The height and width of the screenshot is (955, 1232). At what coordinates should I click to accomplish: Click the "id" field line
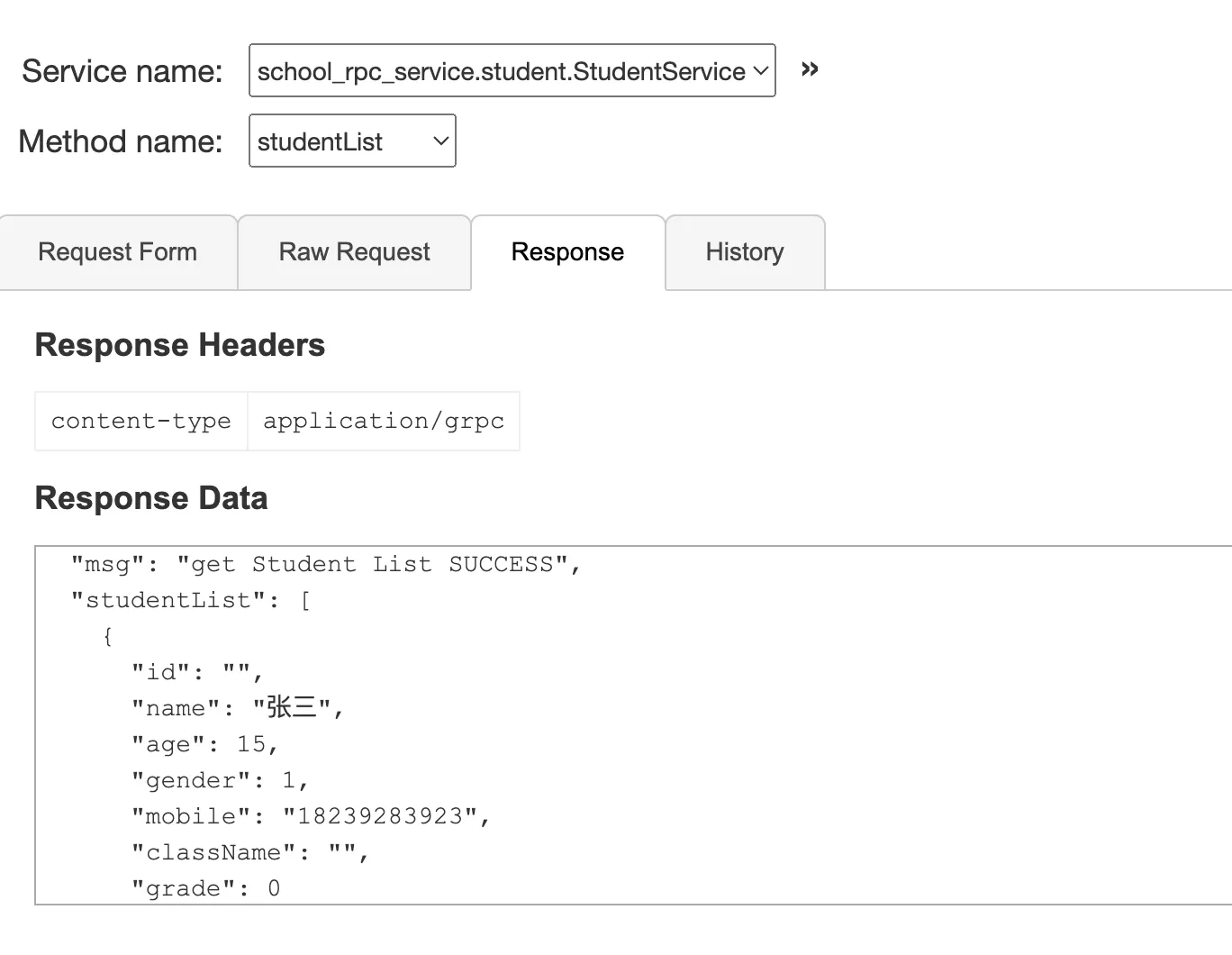(x=197, y=673)
